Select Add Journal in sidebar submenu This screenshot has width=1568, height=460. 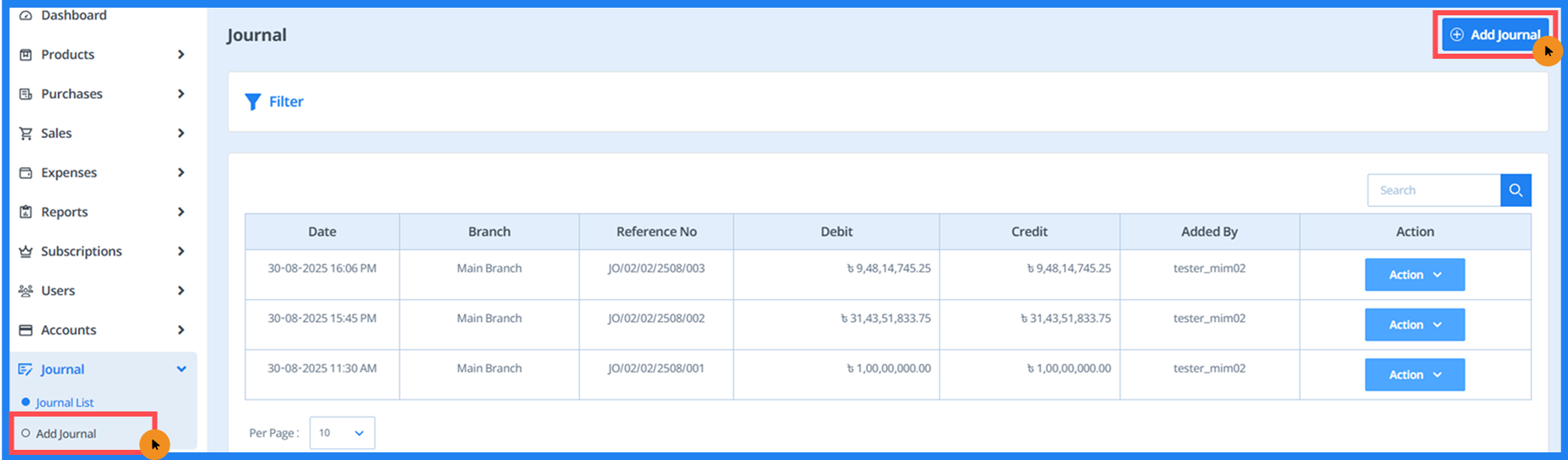(66, 434)
